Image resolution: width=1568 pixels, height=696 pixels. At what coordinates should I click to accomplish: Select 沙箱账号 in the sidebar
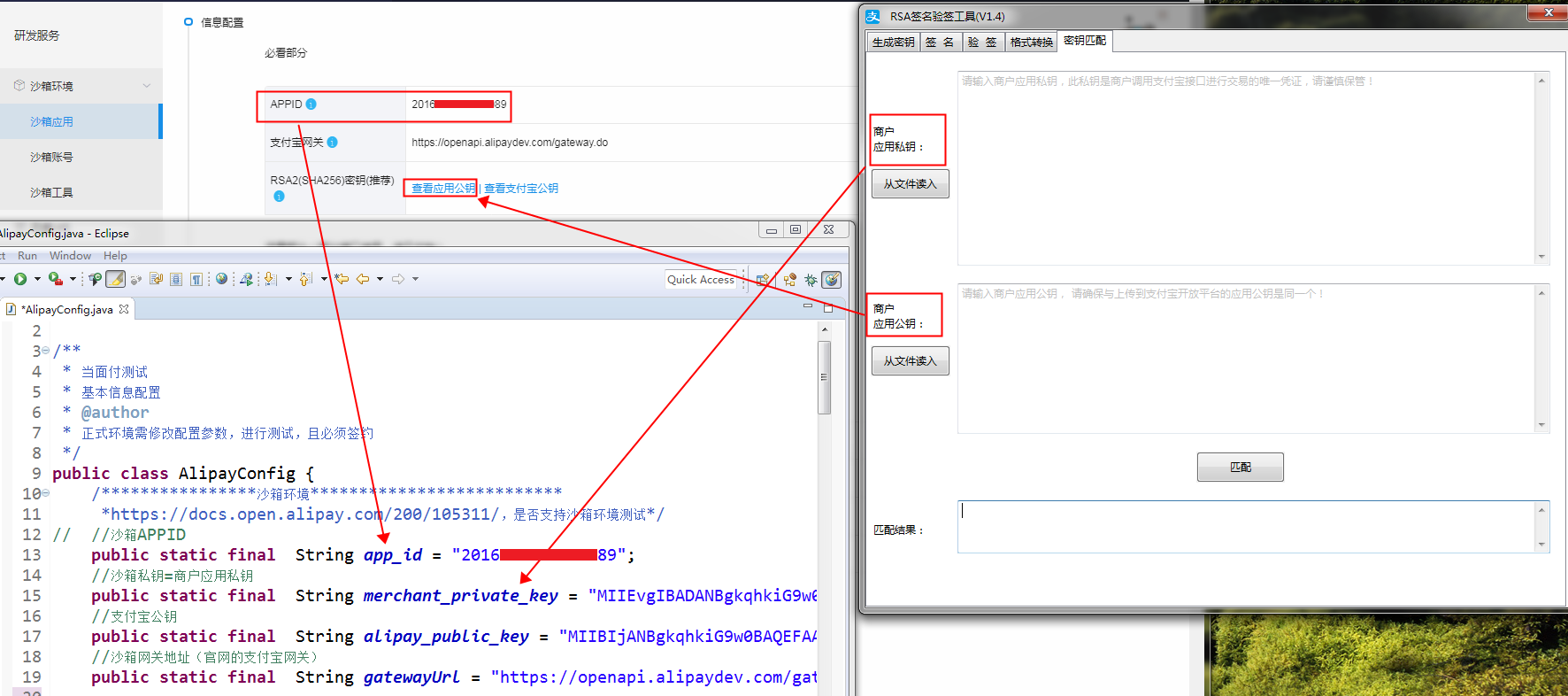[80, 157]
